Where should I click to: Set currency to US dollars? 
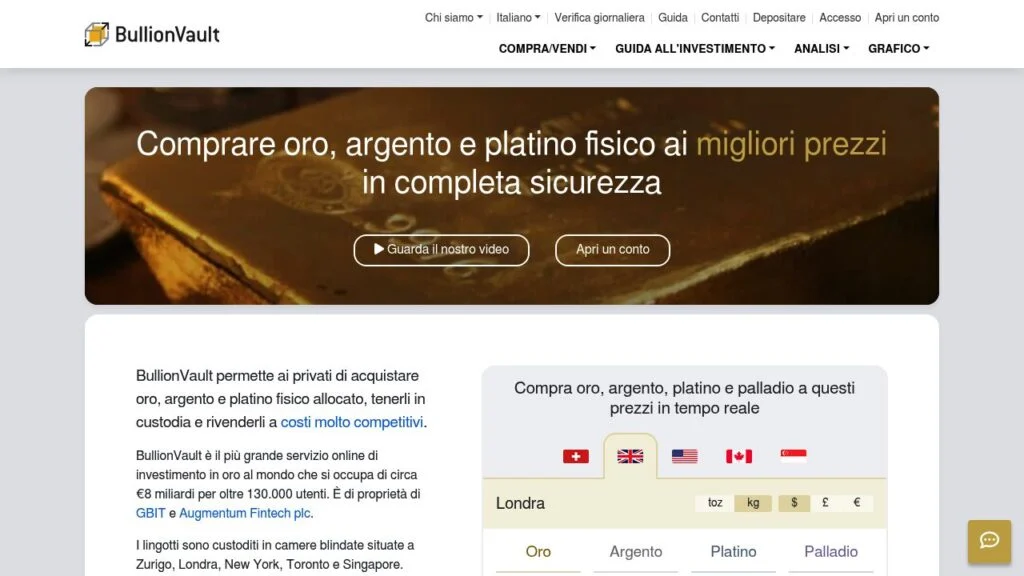[794, 503]
